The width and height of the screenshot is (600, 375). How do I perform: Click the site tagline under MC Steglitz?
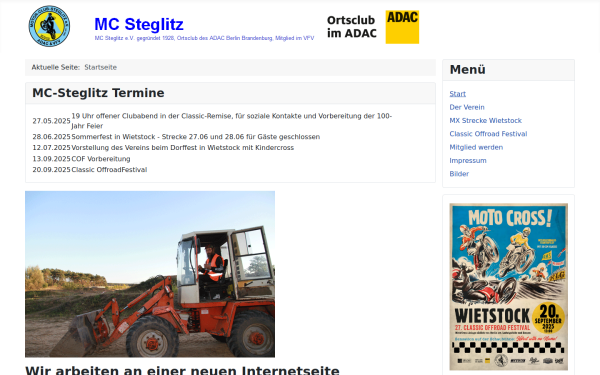point(204,38)
